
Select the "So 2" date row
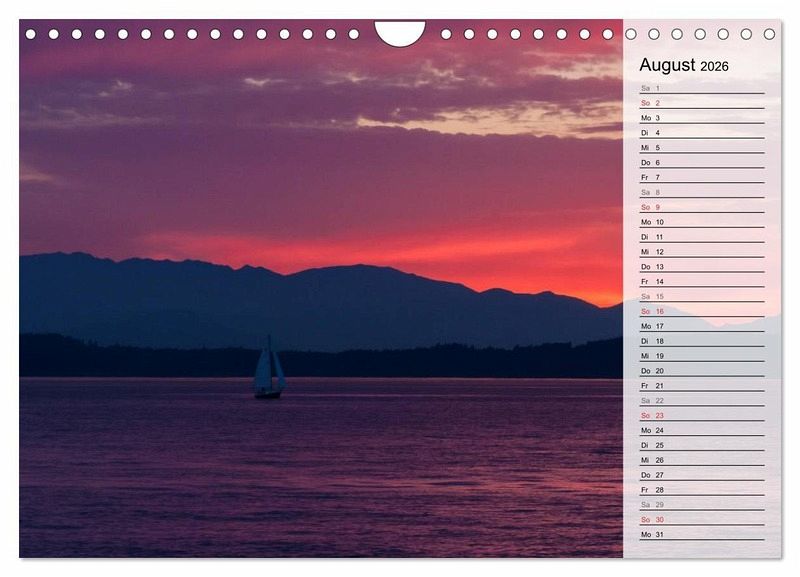pyautogui.click(x=702, y=103)
